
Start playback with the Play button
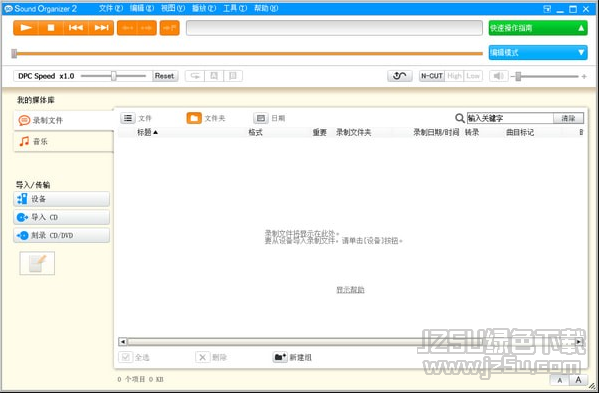[x=26, y=28]
